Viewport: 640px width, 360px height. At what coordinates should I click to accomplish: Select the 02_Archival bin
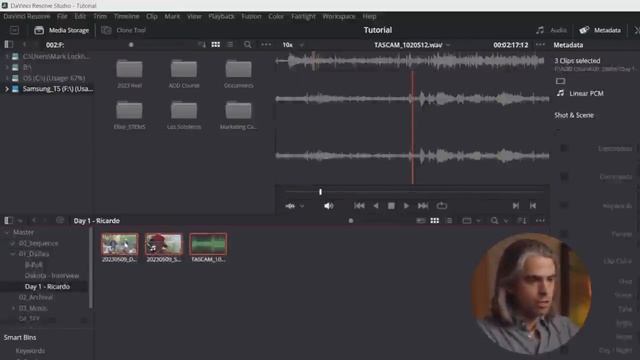[x=36, y=297]
